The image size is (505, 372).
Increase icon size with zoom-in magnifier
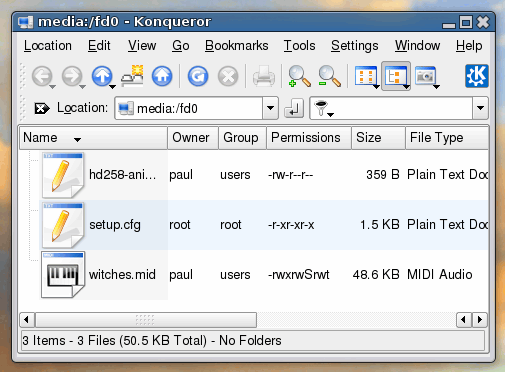pyautogui.click(x=299, y=76)
